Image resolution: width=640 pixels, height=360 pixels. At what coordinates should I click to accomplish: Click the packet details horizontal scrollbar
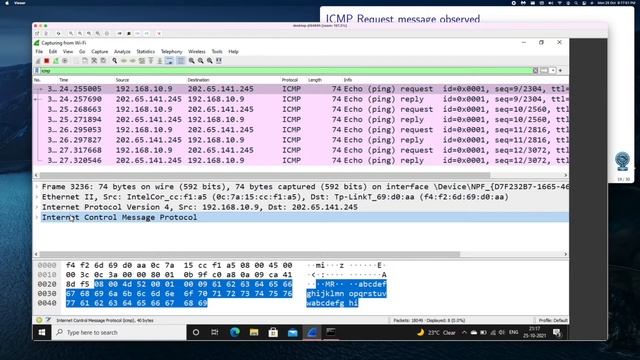click(249, 254)
